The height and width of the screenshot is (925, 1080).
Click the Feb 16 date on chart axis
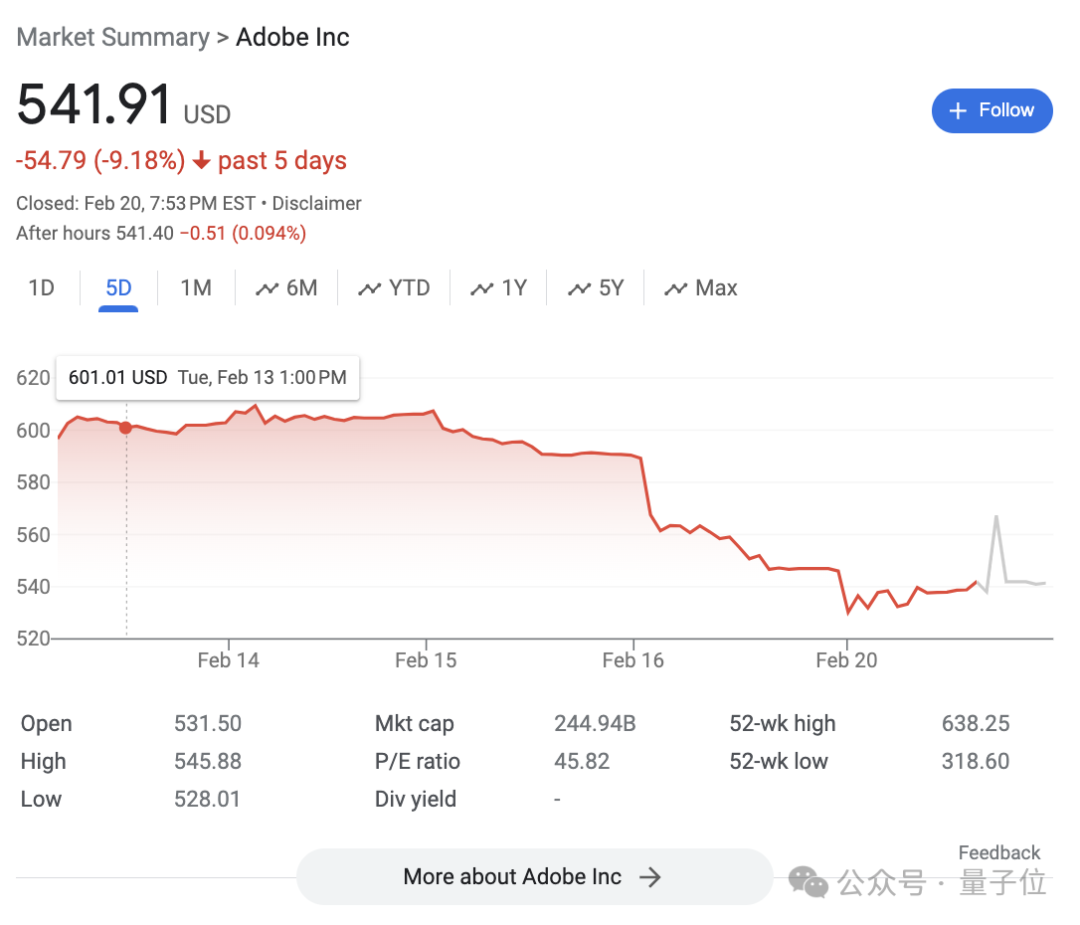tap(633, 660)
